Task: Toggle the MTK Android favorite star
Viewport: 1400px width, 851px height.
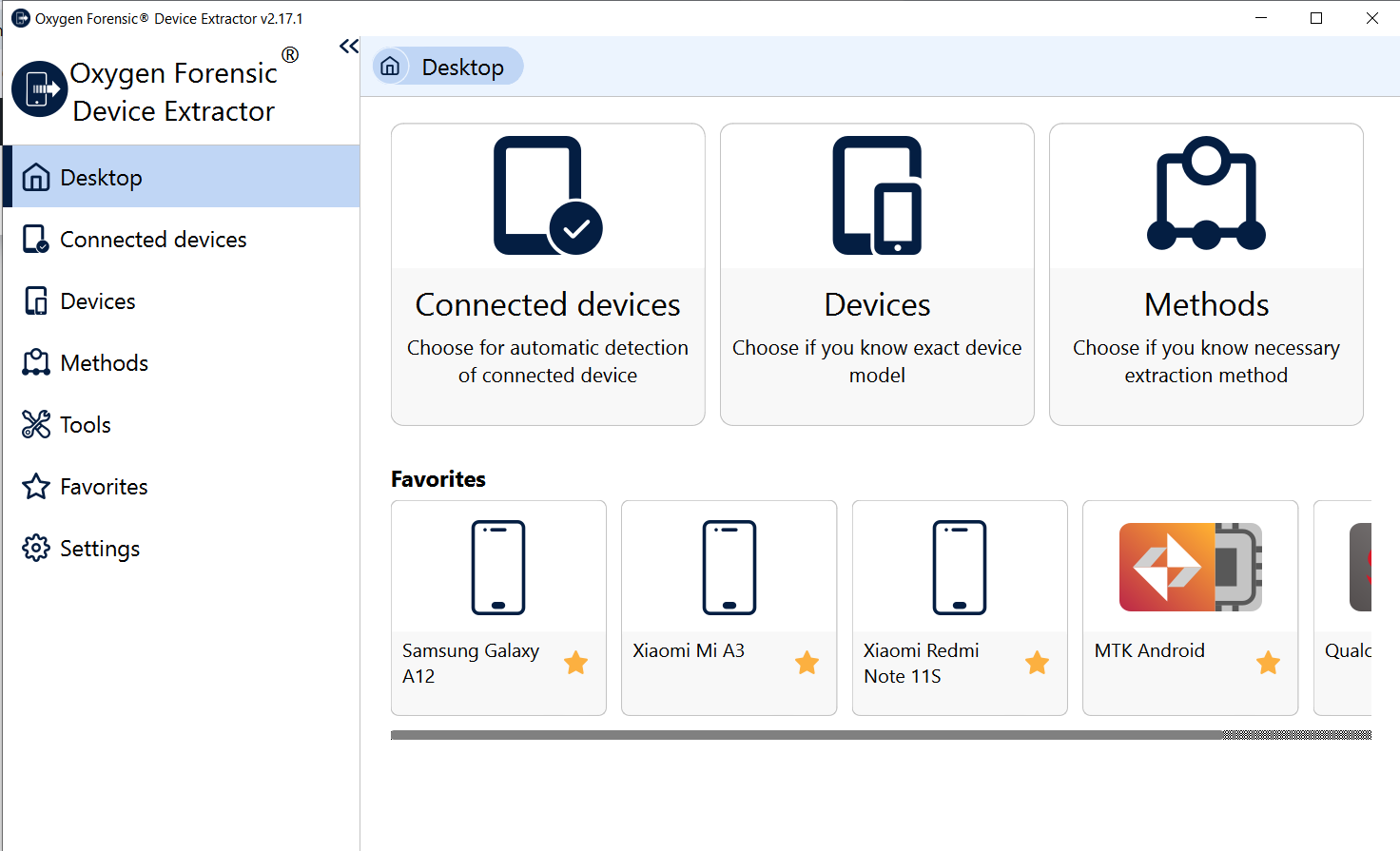Action: (x=1268, y=663)
